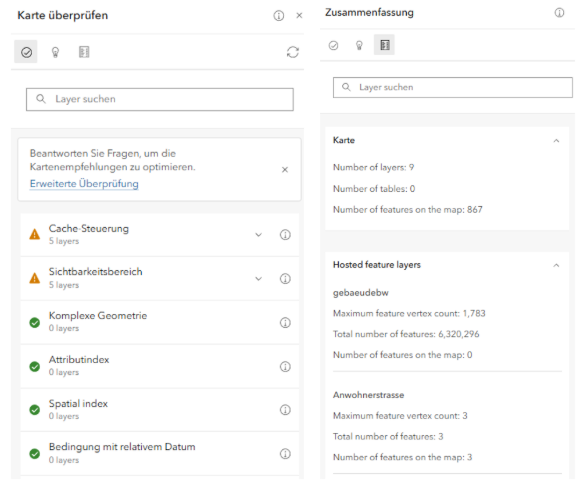Click 'Number of layers: 9' text
The image size is (579, 483).
373,168
